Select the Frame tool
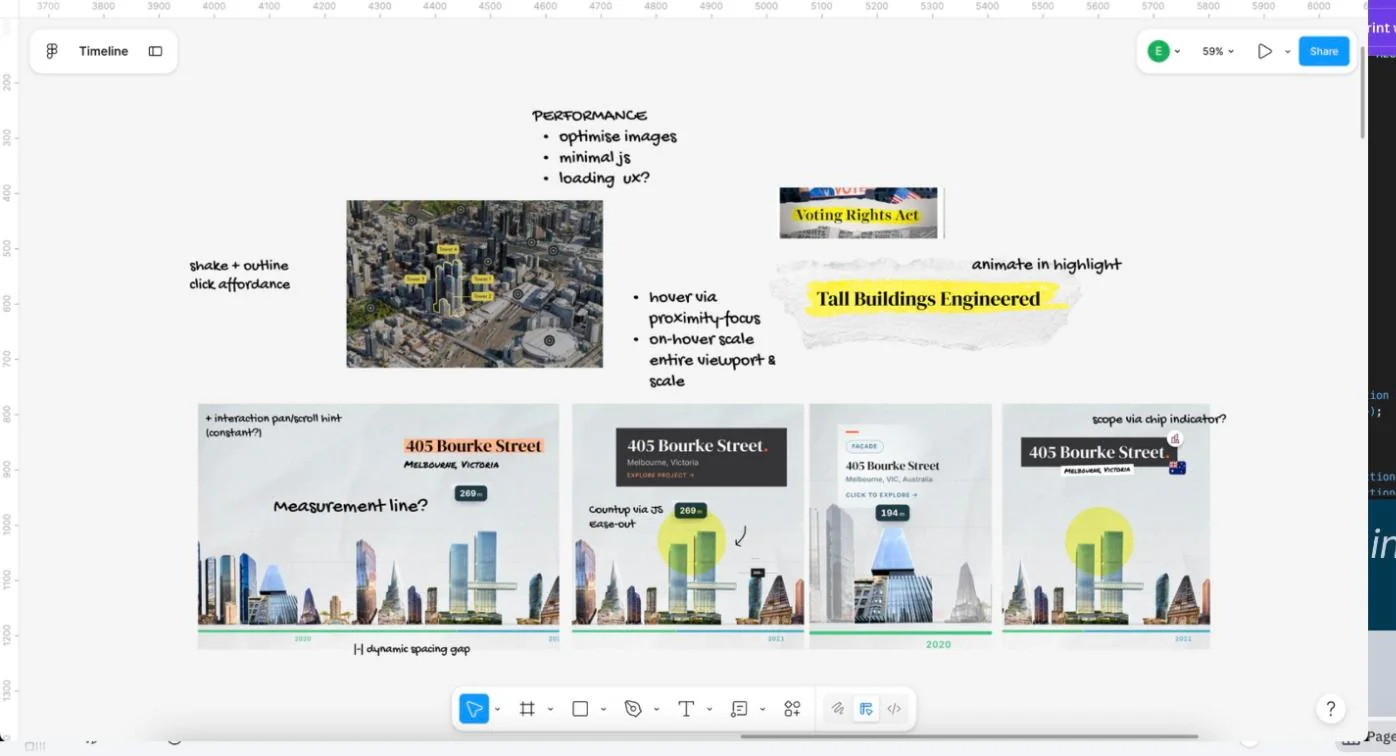1396x756 pixels. coord(527,709)
